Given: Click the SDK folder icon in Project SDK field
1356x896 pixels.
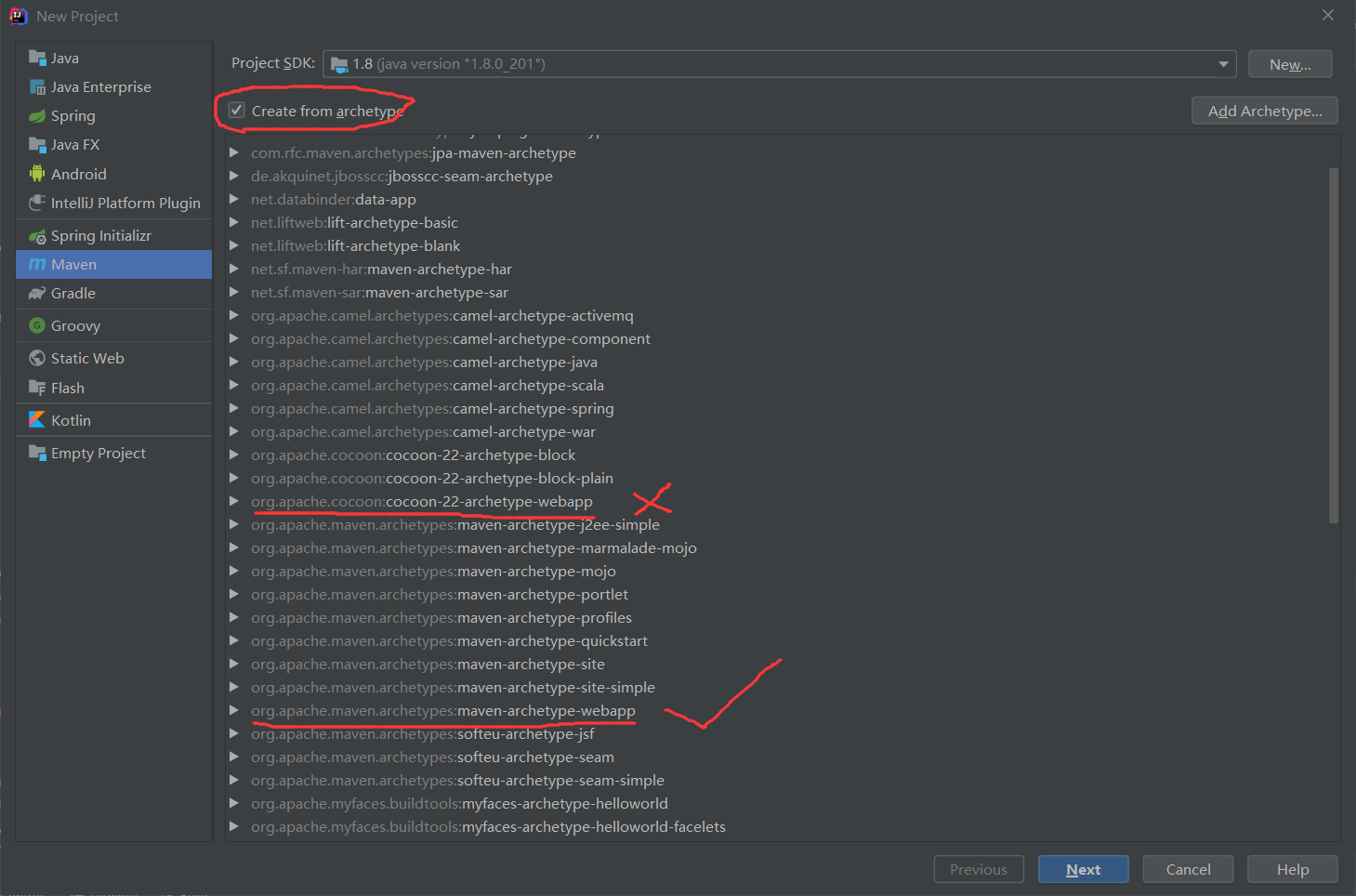Looking at the screenshot, I should tap(339, 64).
